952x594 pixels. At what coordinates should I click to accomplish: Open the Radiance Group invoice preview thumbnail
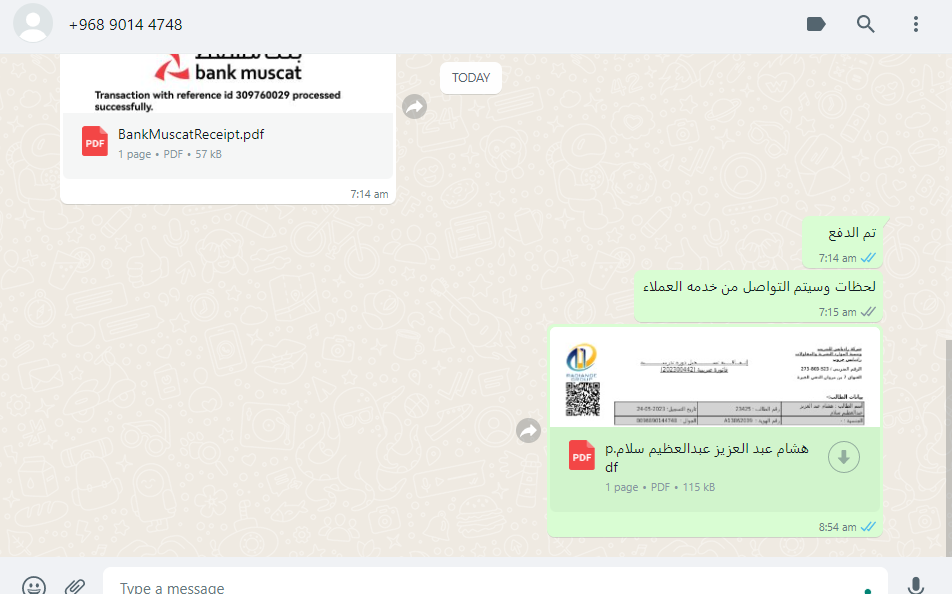pyautogui.click(x=715, y=378)
